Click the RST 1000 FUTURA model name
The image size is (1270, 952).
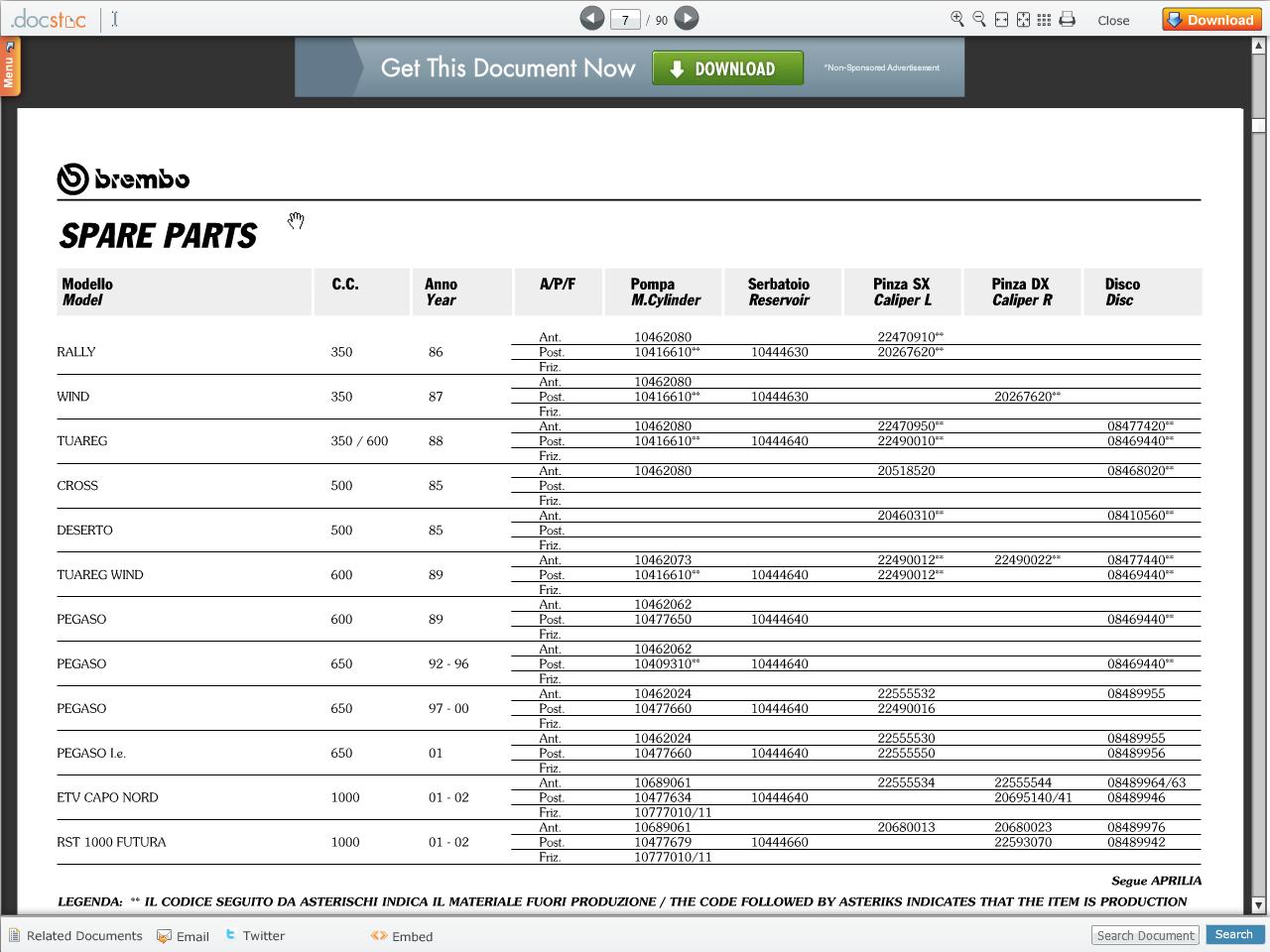(x=111, y=843)
